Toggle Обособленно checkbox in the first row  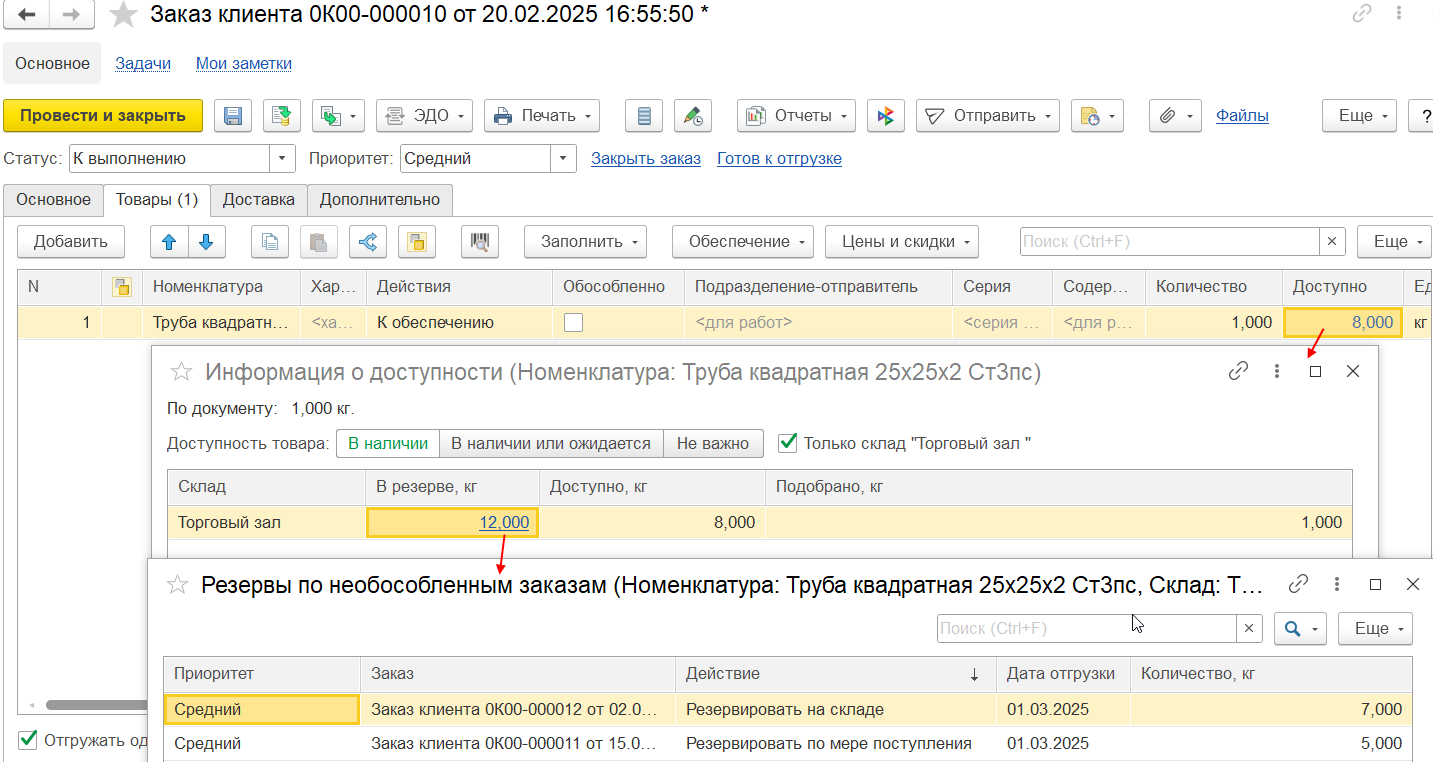click(x=574, y=322)
